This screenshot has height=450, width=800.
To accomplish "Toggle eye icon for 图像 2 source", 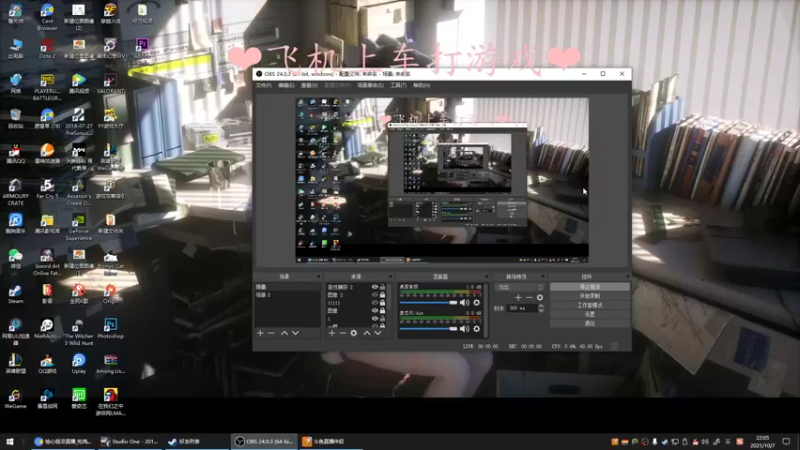I will click(x=375, y=295).
